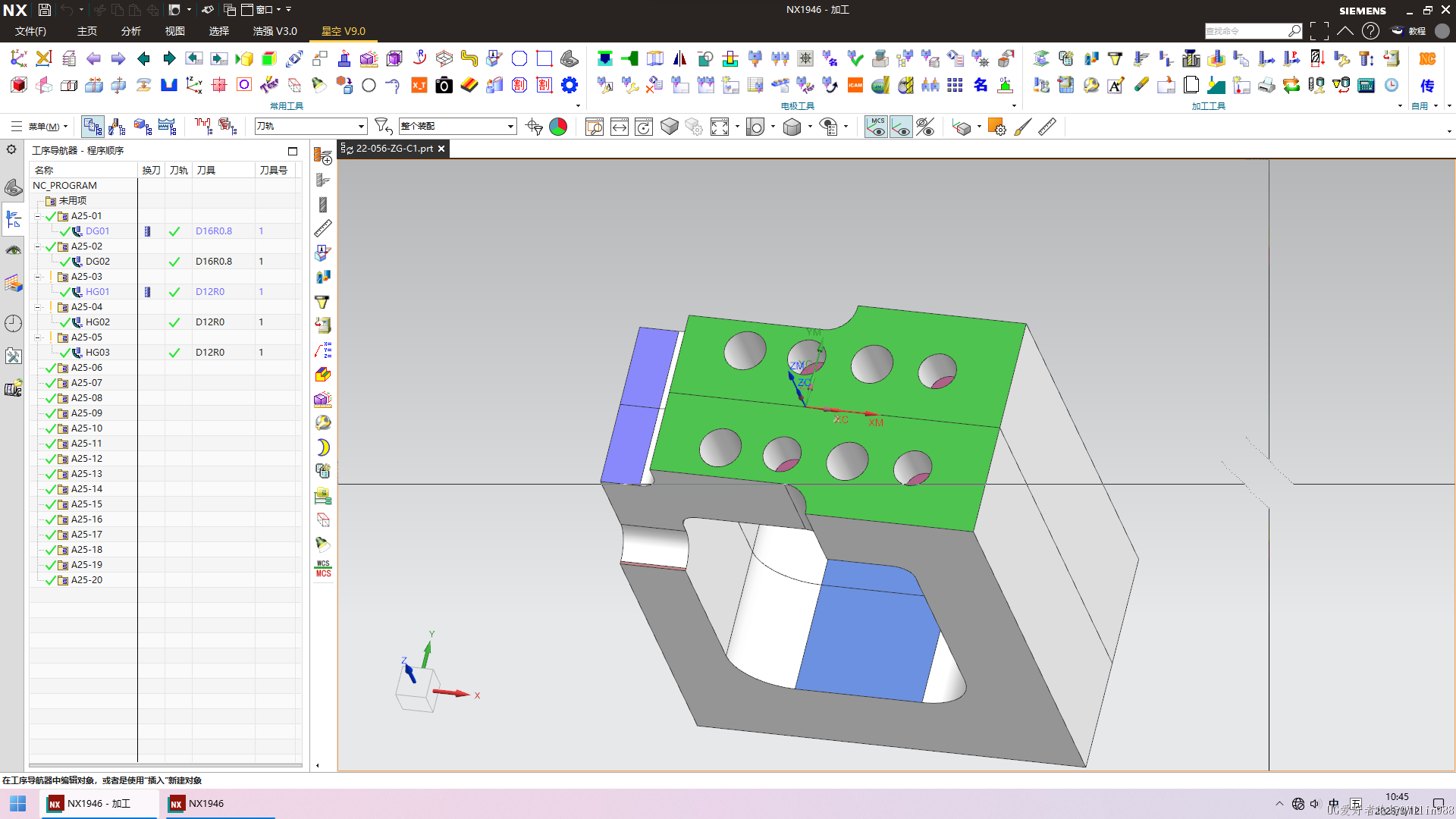
Task: Click the black camera snapshot icon
Action: pyautogui.click(x=444, y=86)
